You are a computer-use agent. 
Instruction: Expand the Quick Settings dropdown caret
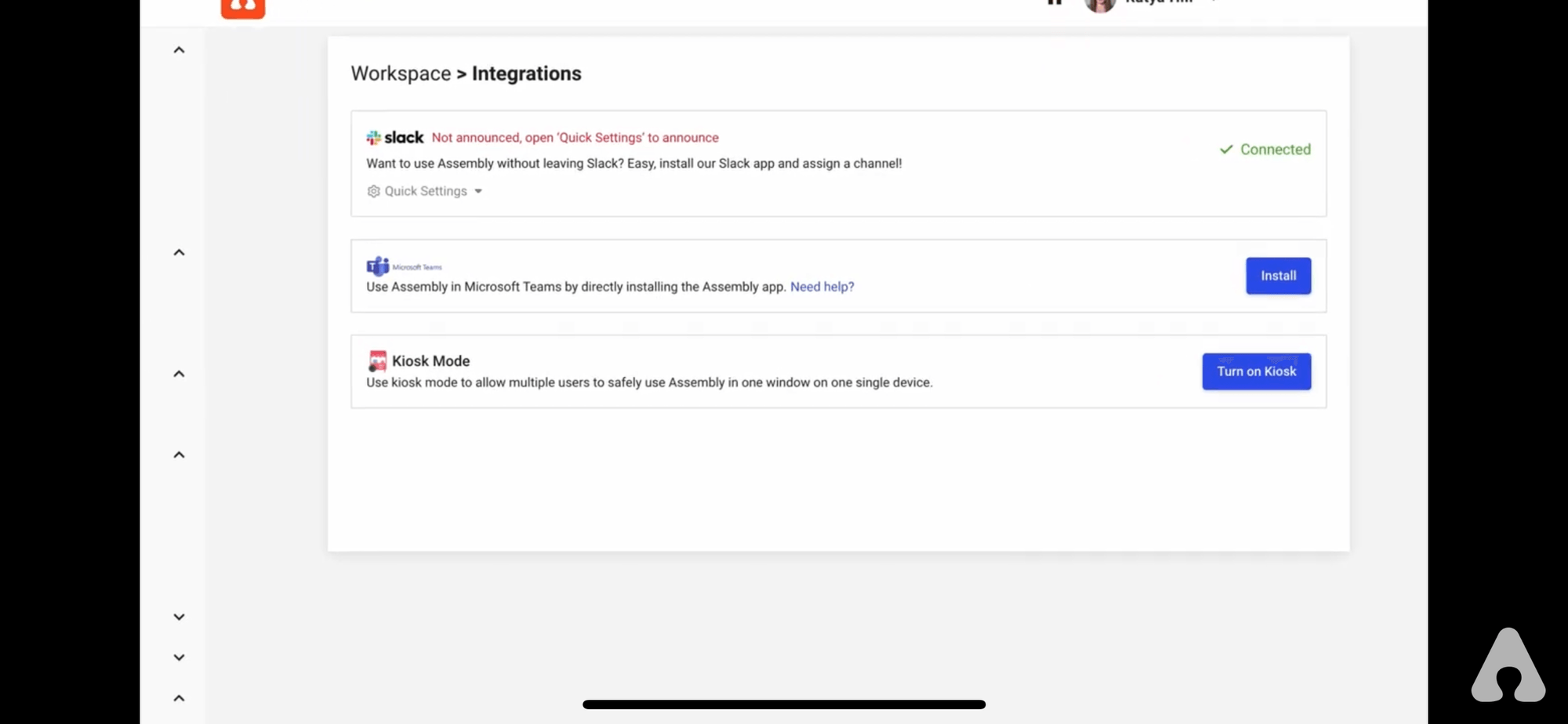click(478, 191)
